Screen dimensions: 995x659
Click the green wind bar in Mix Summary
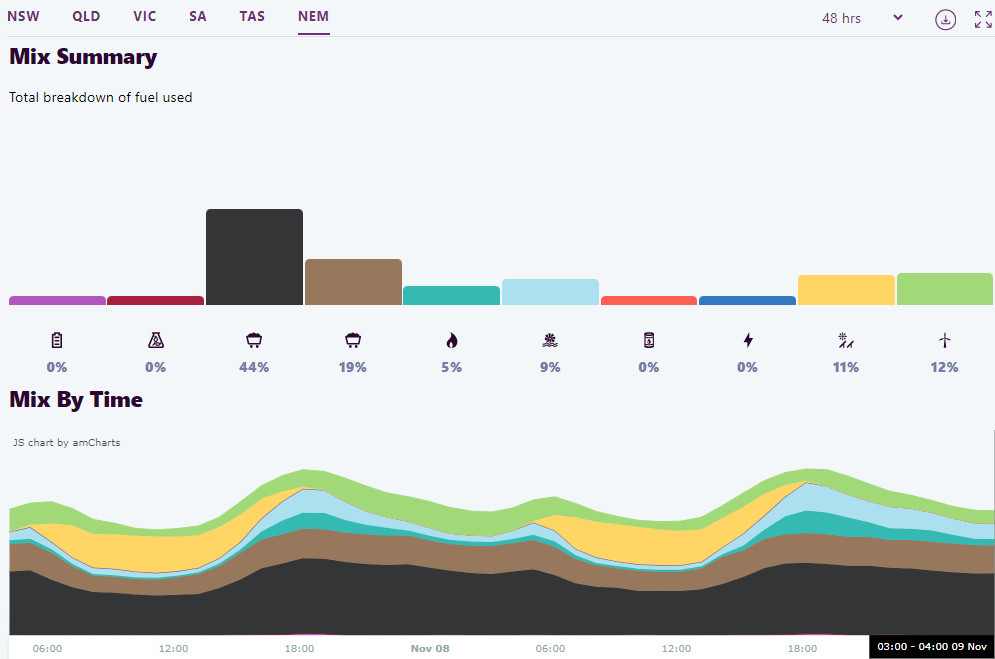coord(944,289)
